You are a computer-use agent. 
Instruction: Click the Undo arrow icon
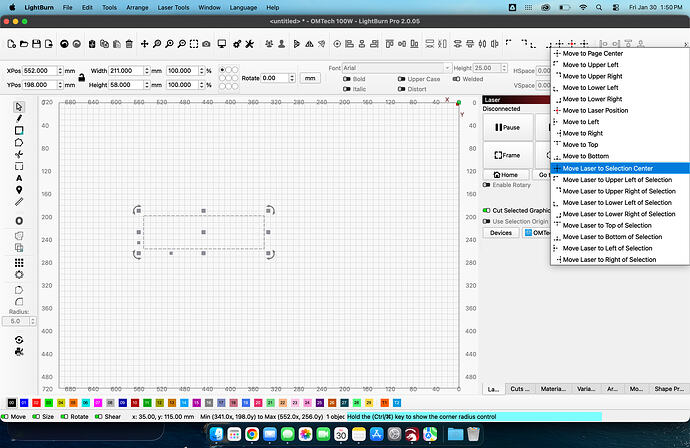coord(64,44)
